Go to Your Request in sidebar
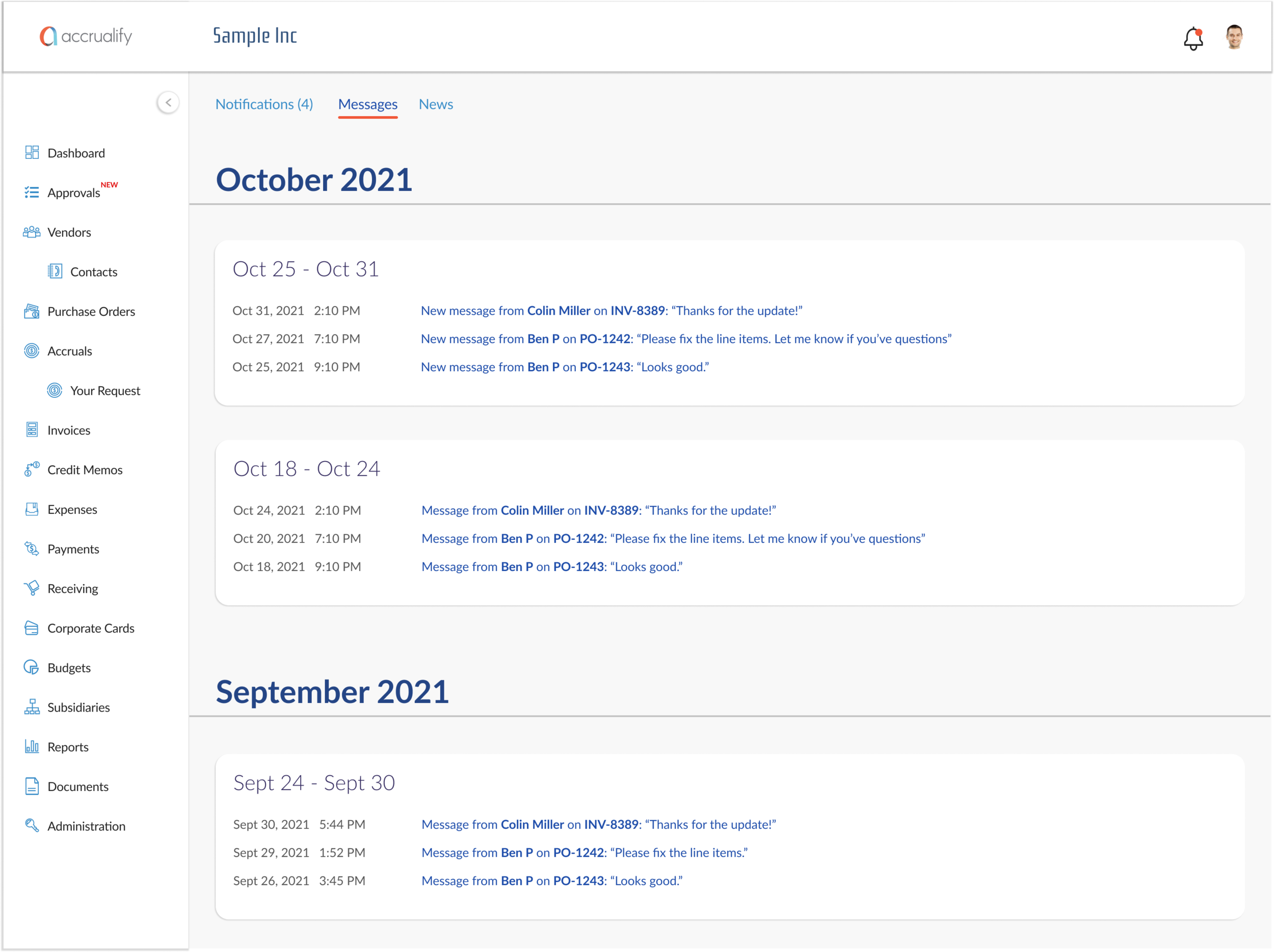This screenshot has width=1274, height=952. (x=105, y=391)
